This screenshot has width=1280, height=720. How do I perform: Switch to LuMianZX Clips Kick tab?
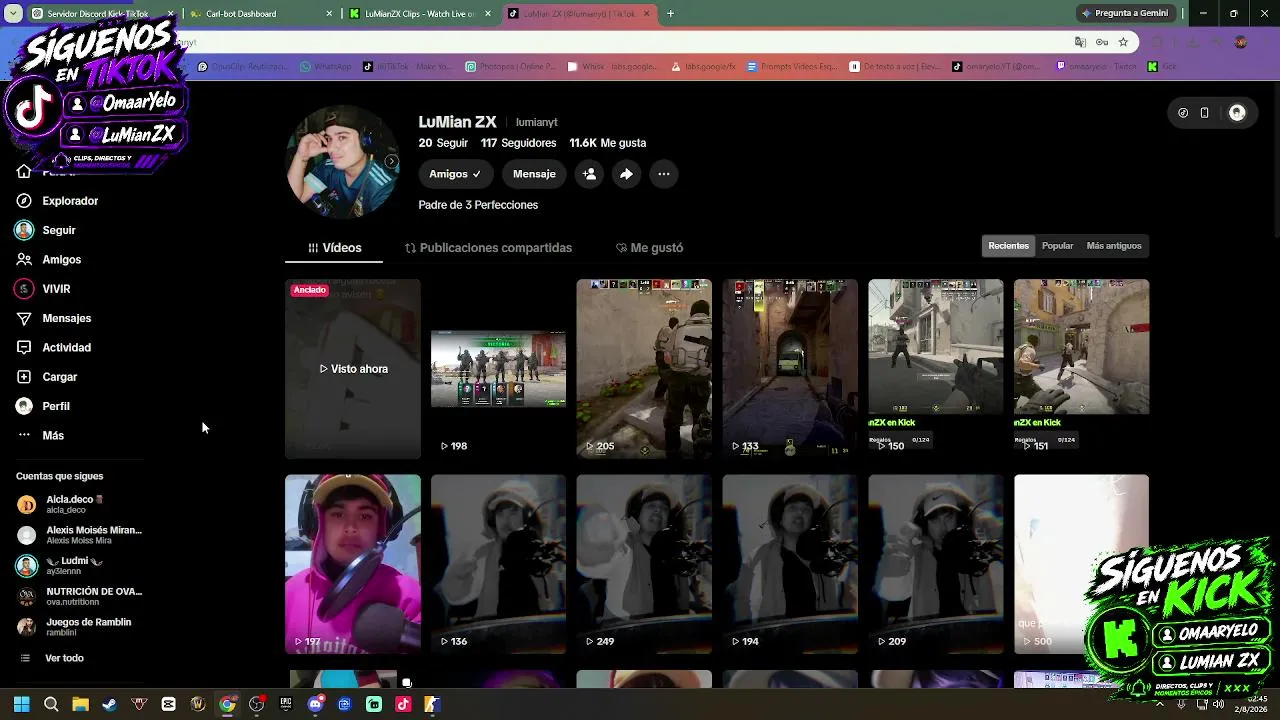420,14
